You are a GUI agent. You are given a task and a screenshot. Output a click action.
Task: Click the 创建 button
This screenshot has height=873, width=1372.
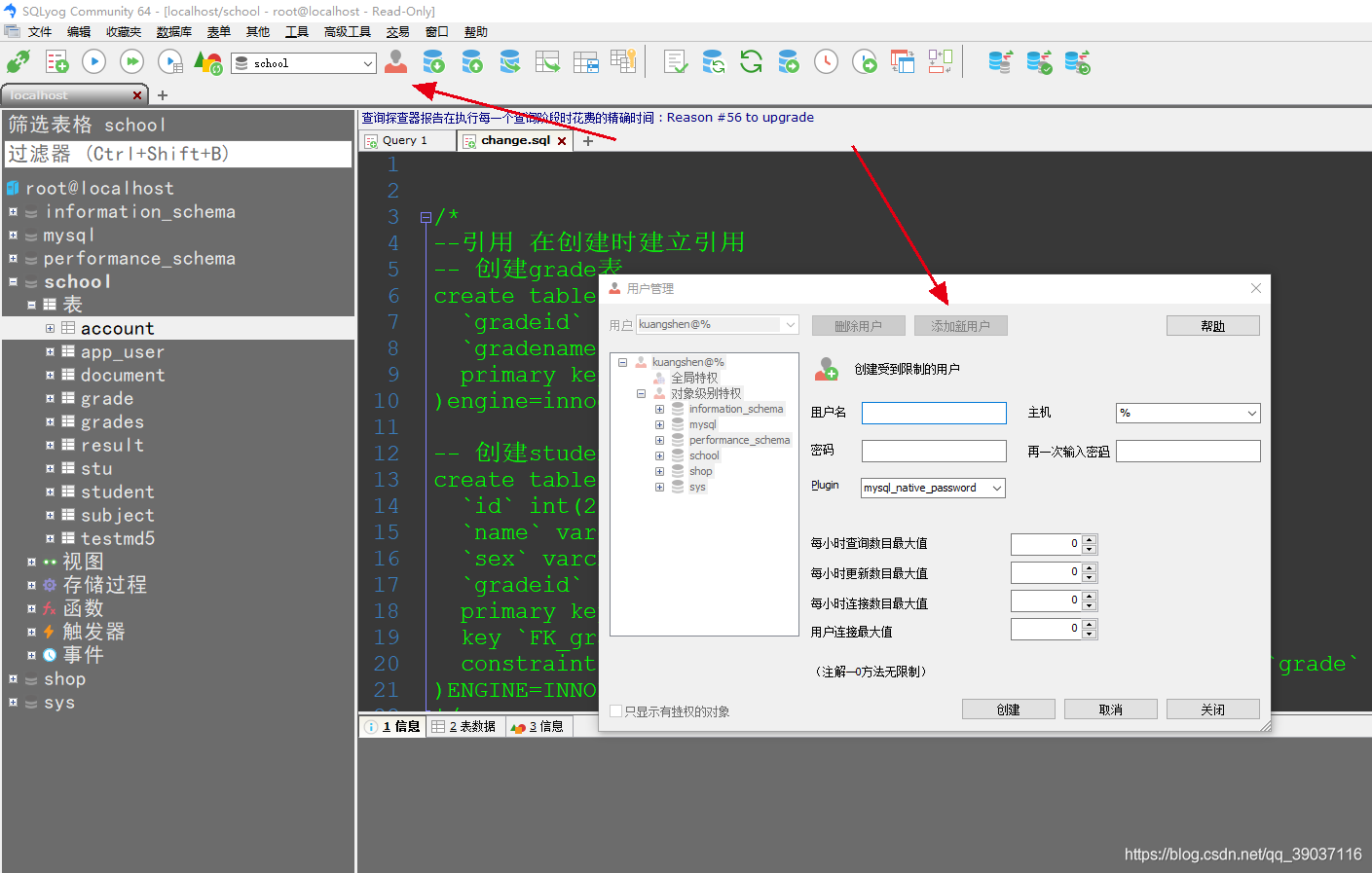pyautogui.click(x=1009, y=709)
